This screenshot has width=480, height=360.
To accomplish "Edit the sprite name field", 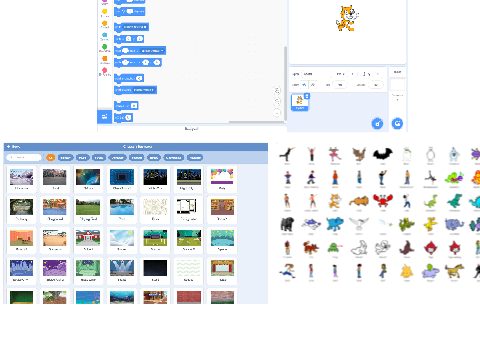I will [x=317, y=74].
